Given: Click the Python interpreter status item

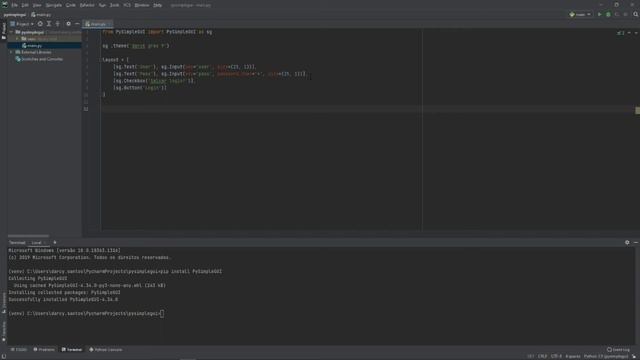Looking at the screenshot, I should point(606,356).
